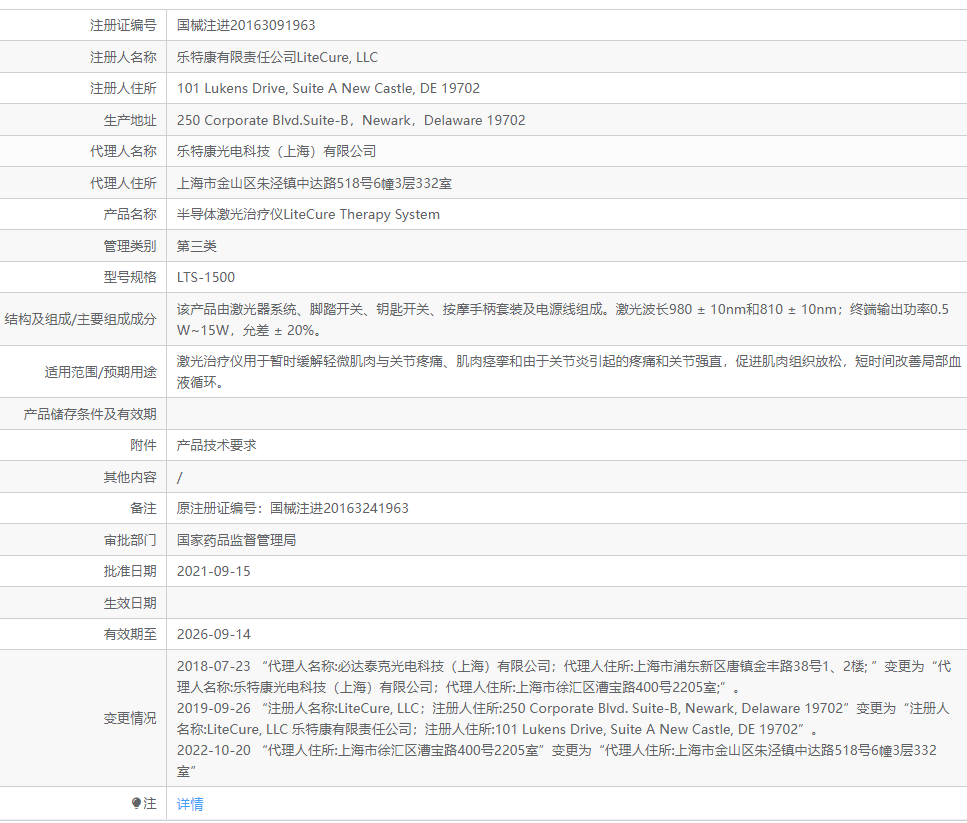
Task: Select agent name 乐特康光电科技（上海）有限公司
Action: coord(276,151)
